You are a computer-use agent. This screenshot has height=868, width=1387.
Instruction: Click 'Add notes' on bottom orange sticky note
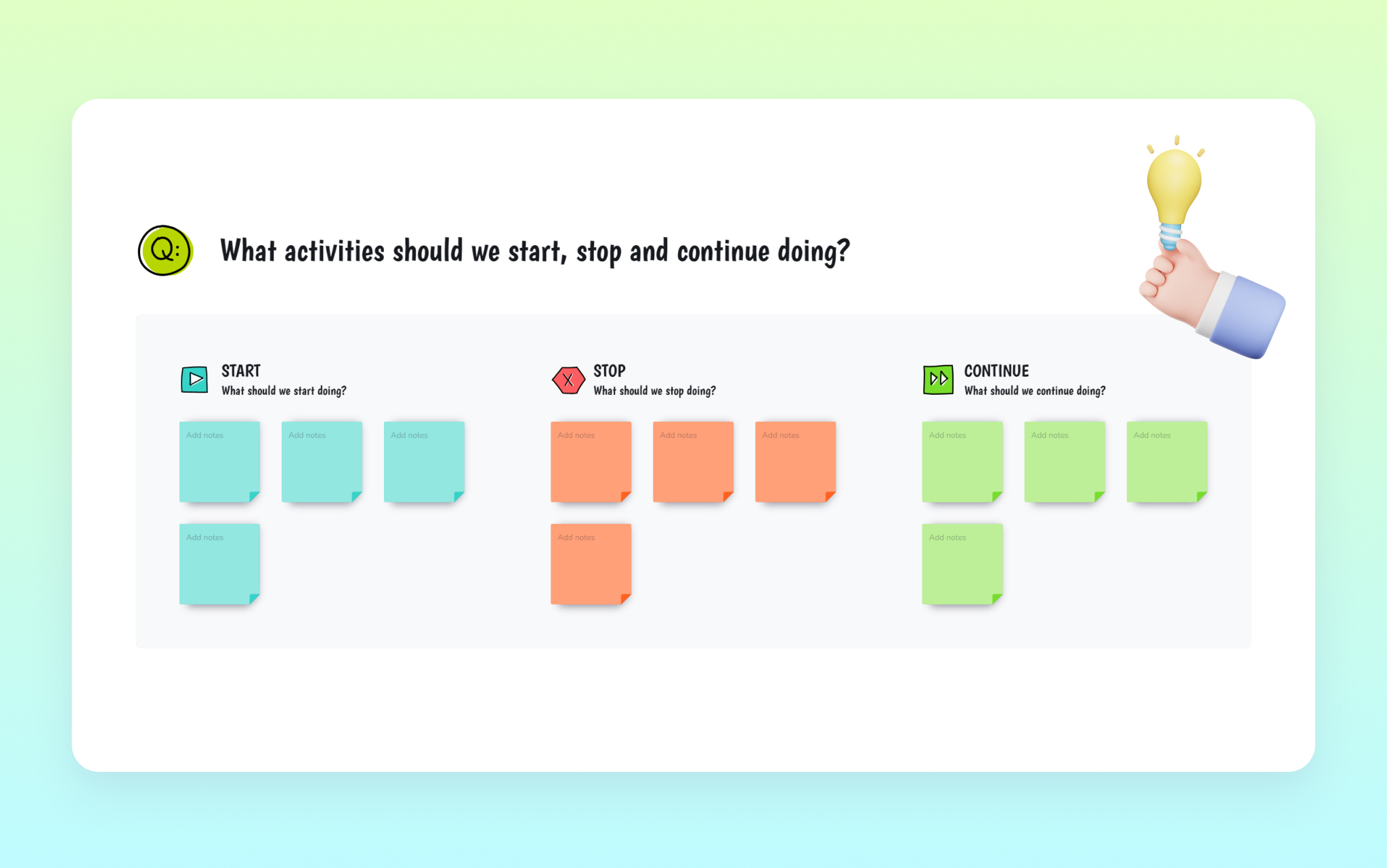tap(577, 538)
